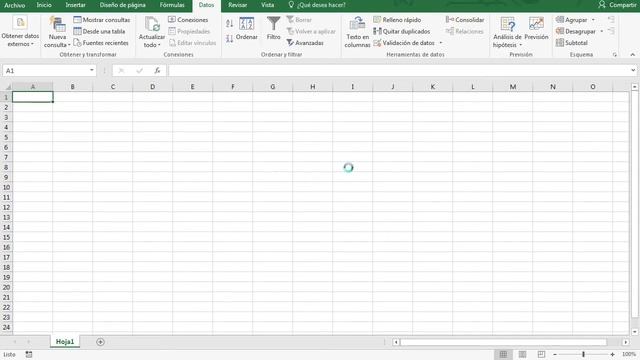Select column K header
The image size is (640, 360).
point(432,87)
